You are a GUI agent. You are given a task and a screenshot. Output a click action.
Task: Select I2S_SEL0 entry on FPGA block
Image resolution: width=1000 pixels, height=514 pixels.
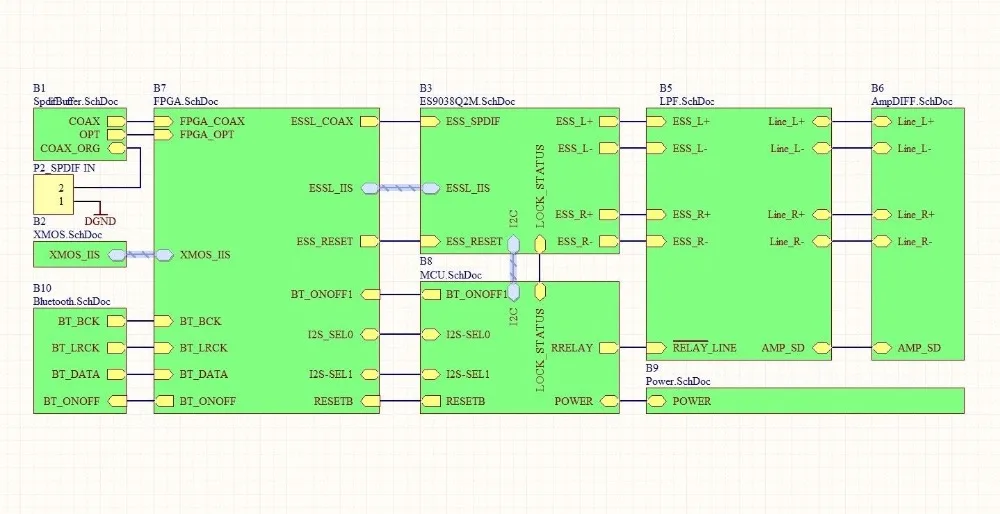(370, 334)
